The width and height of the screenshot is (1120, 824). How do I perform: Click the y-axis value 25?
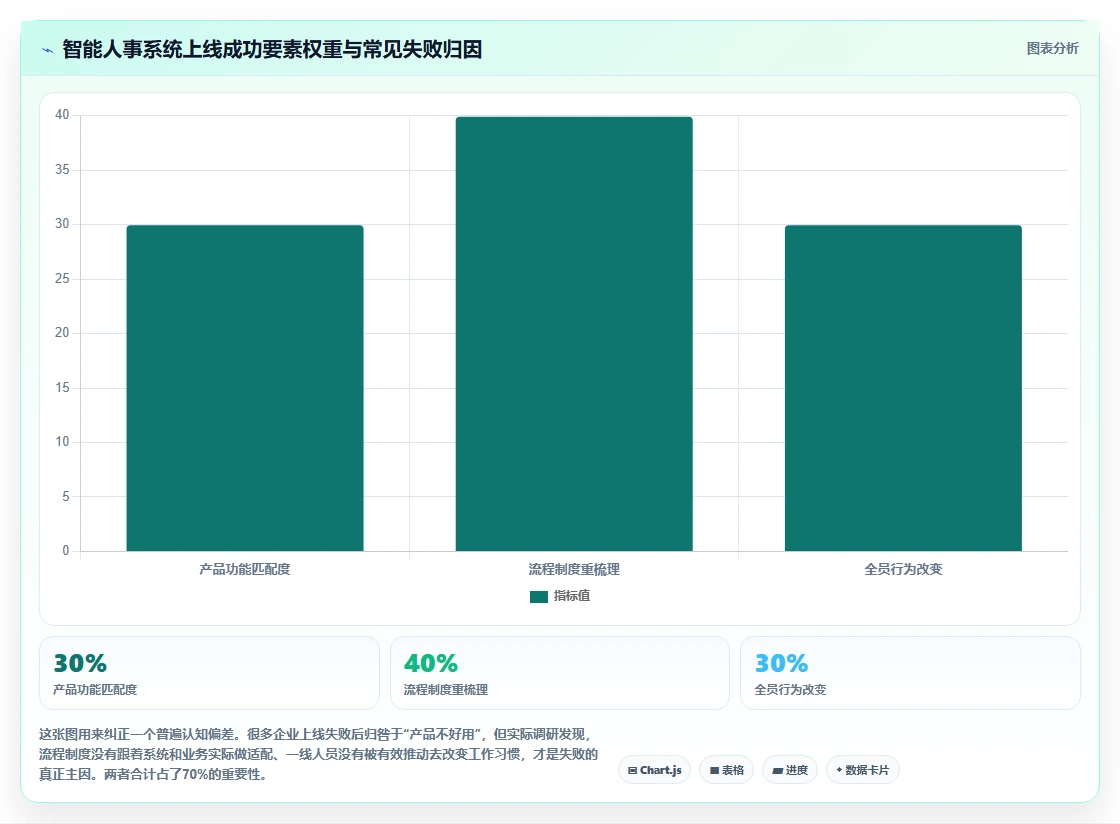point(62,278)
